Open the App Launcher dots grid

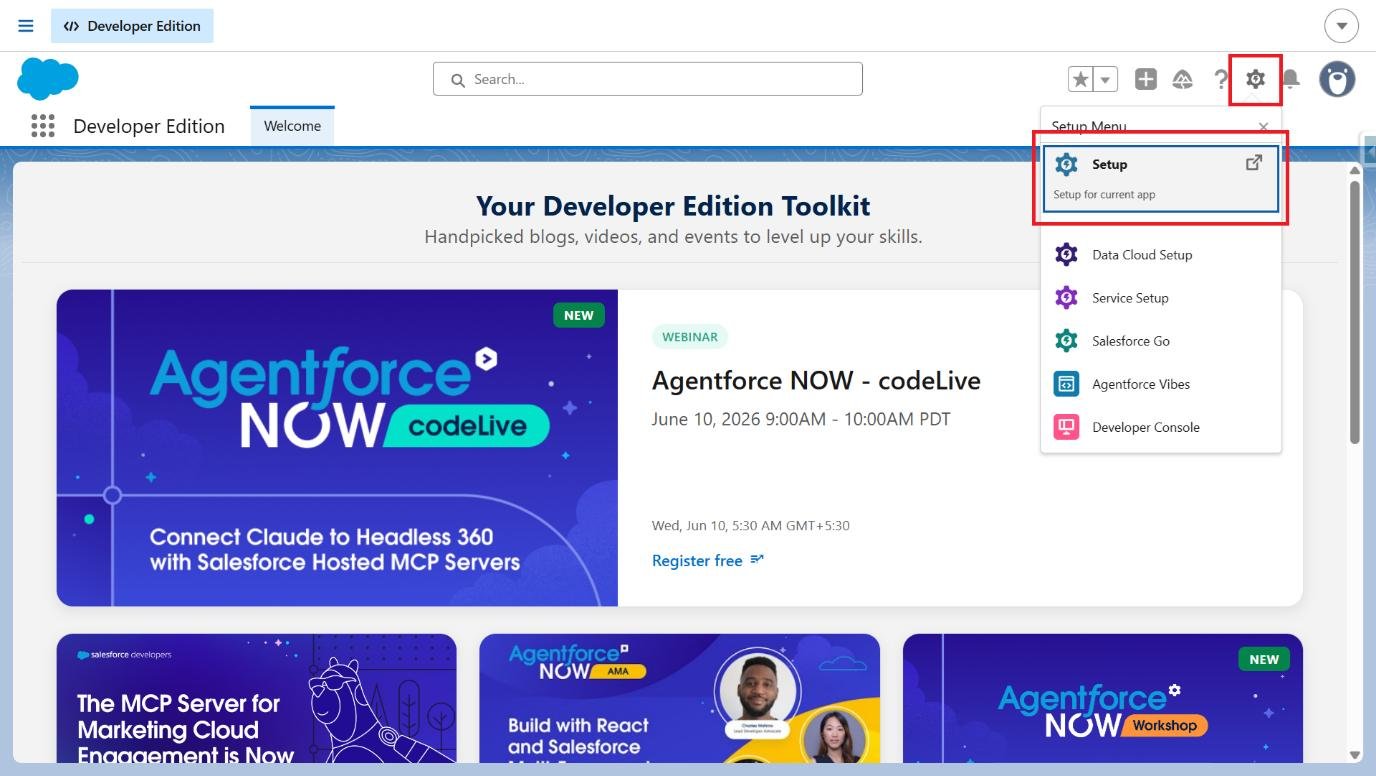(x=43, y=125)
